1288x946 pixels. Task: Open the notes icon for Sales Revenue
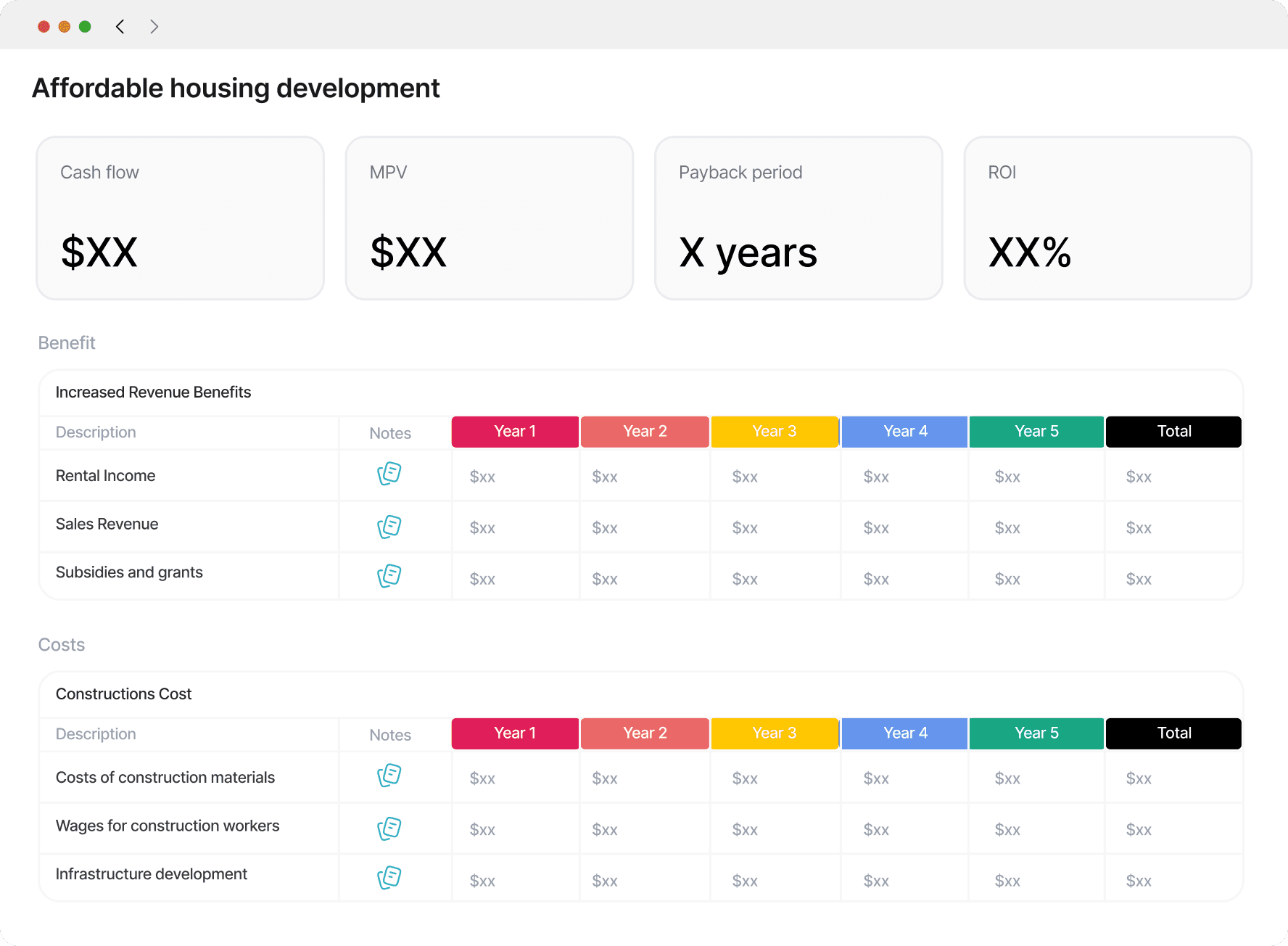pyautogui.click(x=389, y=527)
